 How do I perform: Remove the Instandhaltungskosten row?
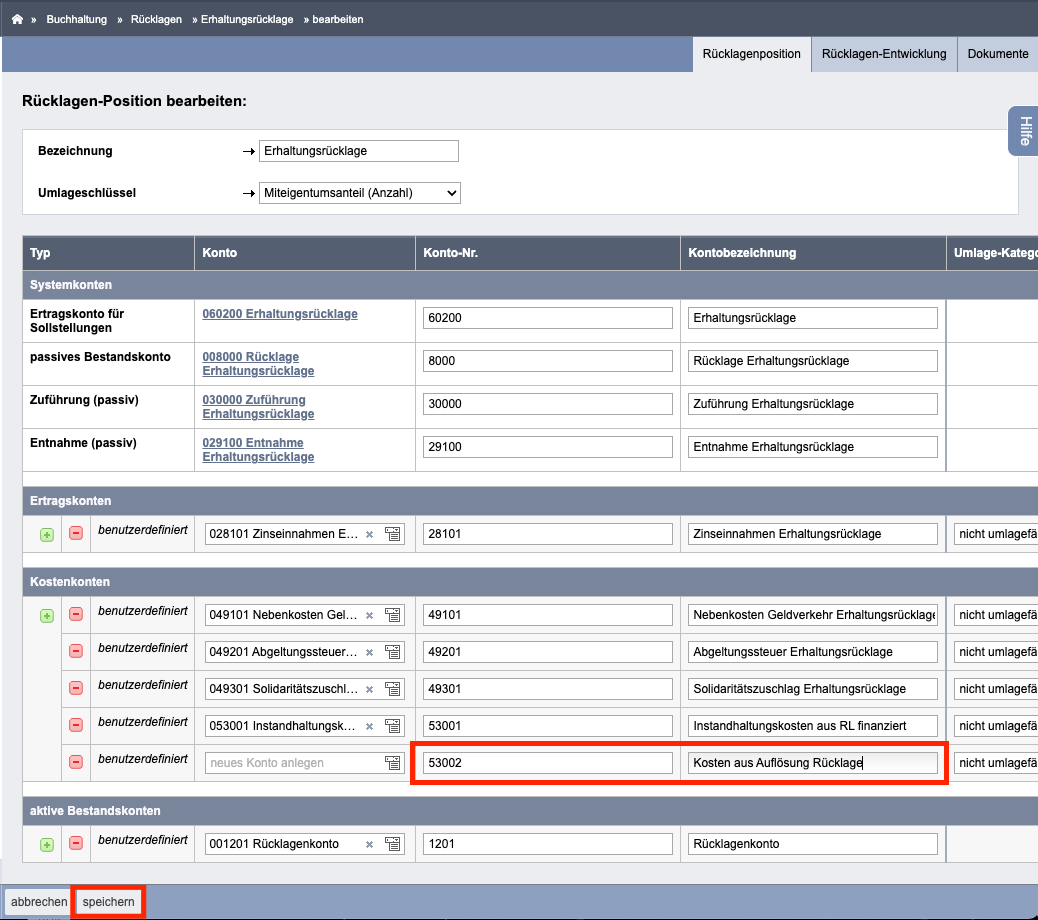tap(76, 725)
